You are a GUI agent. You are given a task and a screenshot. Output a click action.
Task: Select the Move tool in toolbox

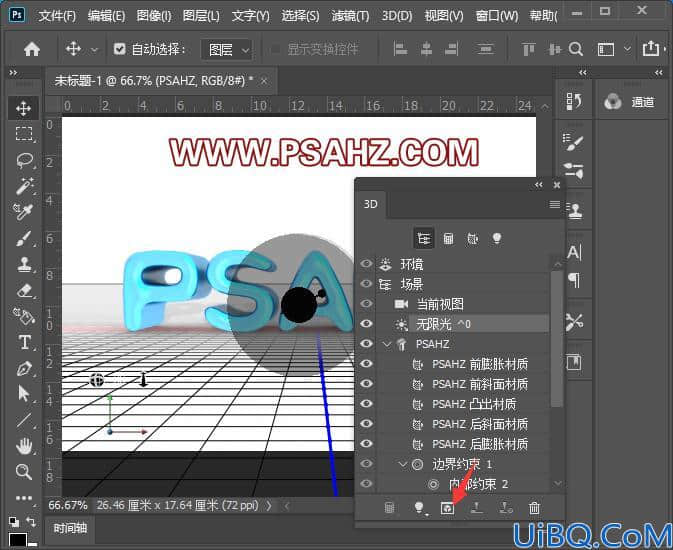(24, 109)
